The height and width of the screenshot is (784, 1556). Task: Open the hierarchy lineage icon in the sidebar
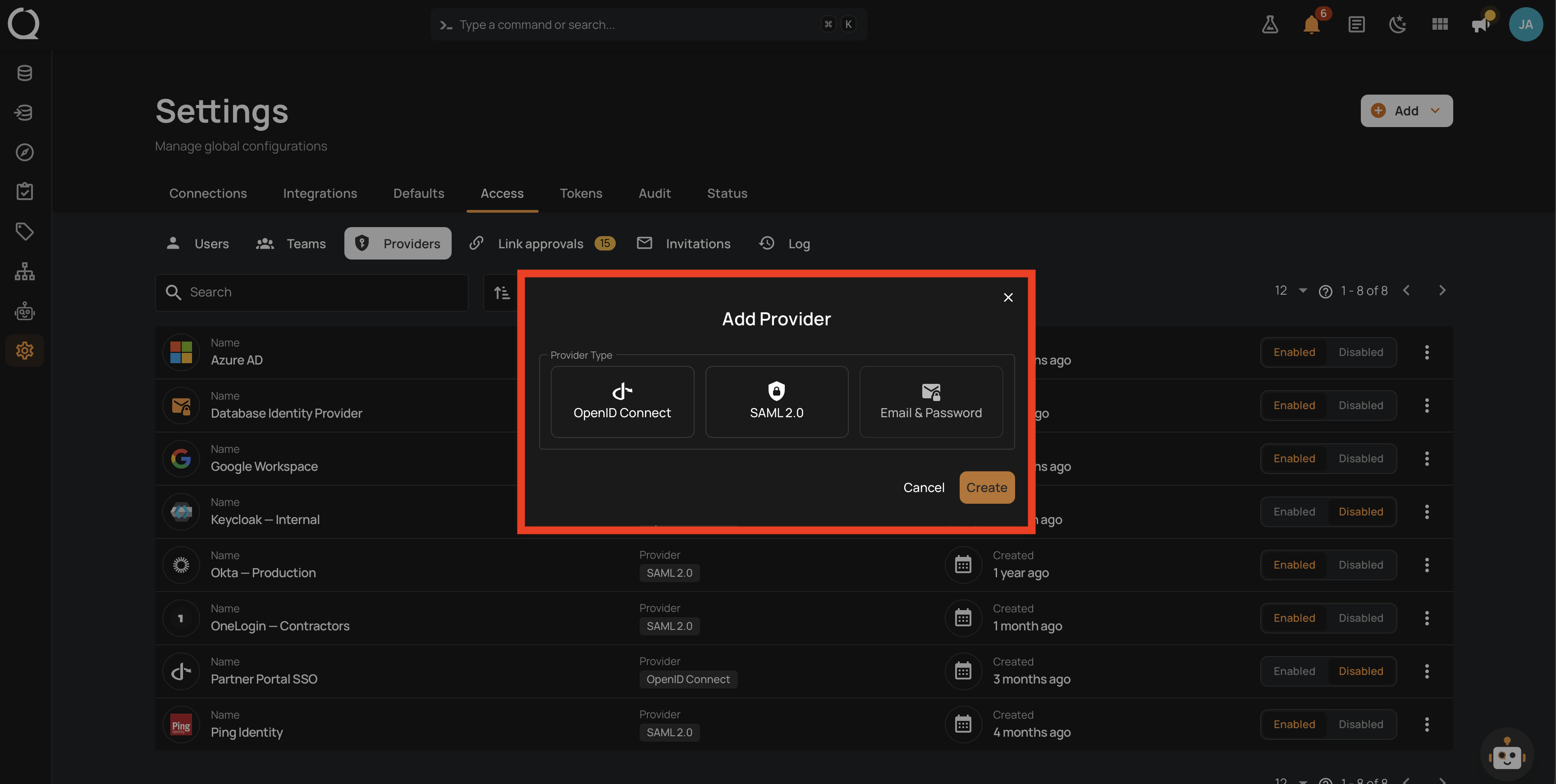[x=25, y=271]
